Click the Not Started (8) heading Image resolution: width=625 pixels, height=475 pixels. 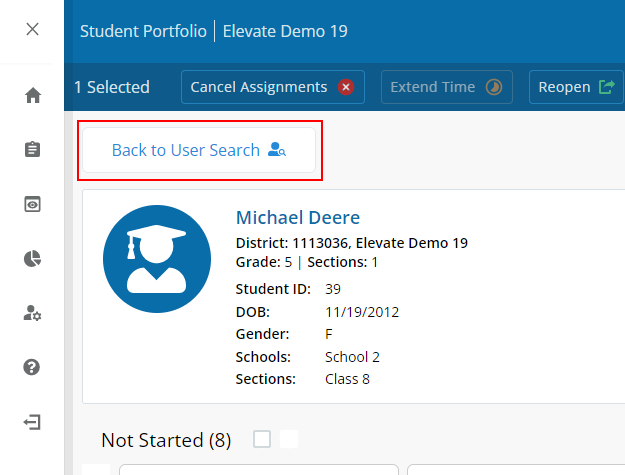click(x=166, y=440)
